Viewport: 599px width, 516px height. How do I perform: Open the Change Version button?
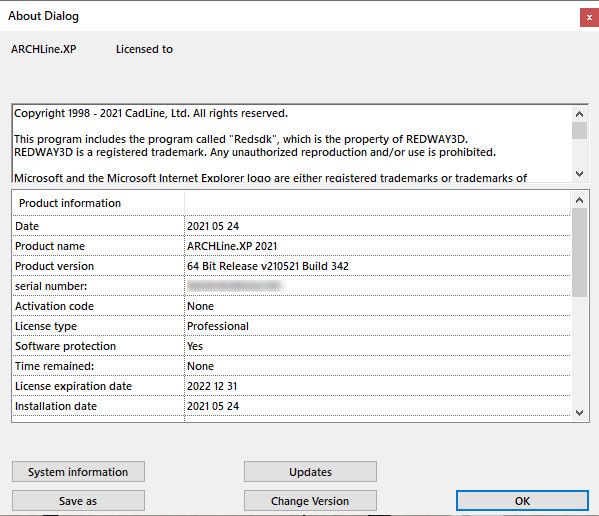[x=310, y=501]
